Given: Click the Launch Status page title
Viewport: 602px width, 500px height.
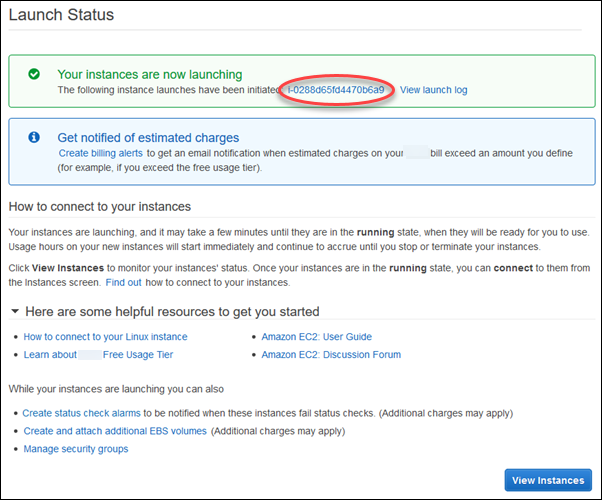Looking at the screenshot, I should pos(64,15).
